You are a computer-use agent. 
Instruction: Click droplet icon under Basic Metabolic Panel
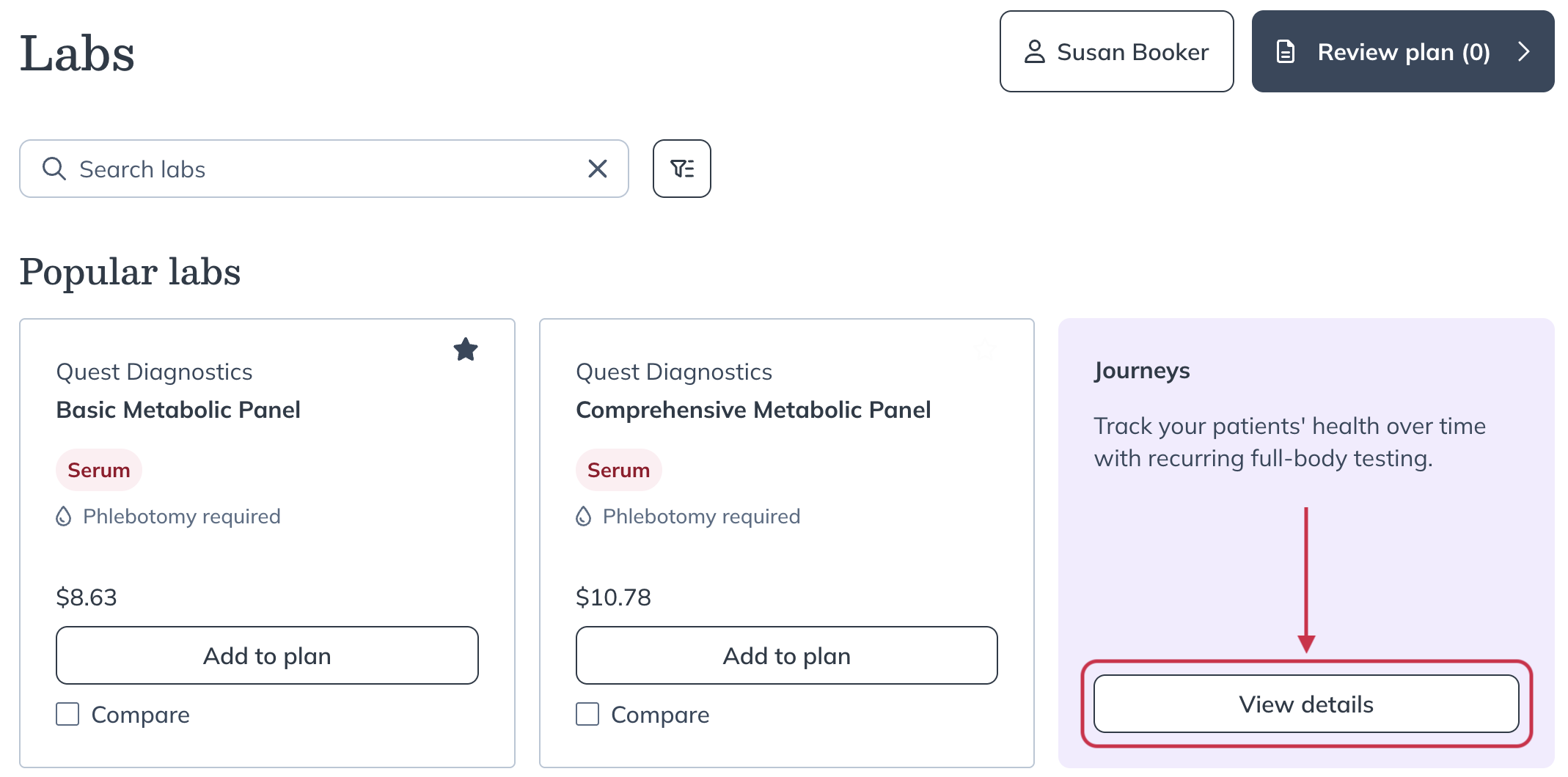click(64, 516)
